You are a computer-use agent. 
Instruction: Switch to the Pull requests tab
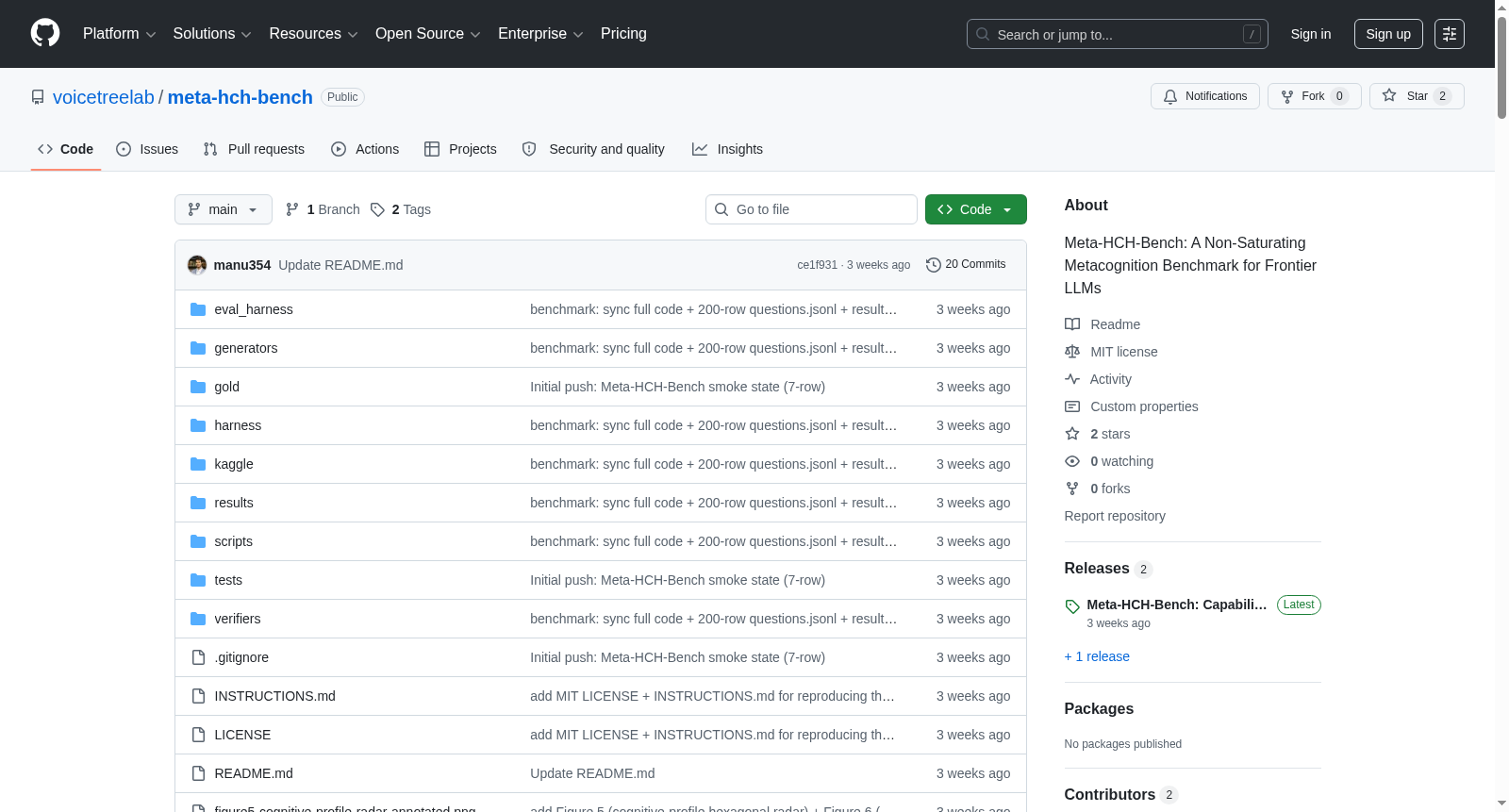254,149
